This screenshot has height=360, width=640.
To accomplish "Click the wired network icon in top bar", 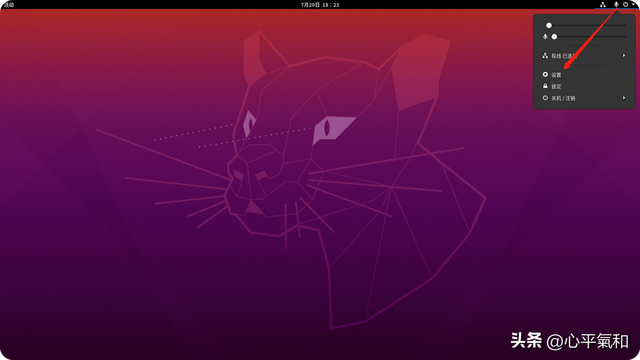I will click(x=602, y=4).
